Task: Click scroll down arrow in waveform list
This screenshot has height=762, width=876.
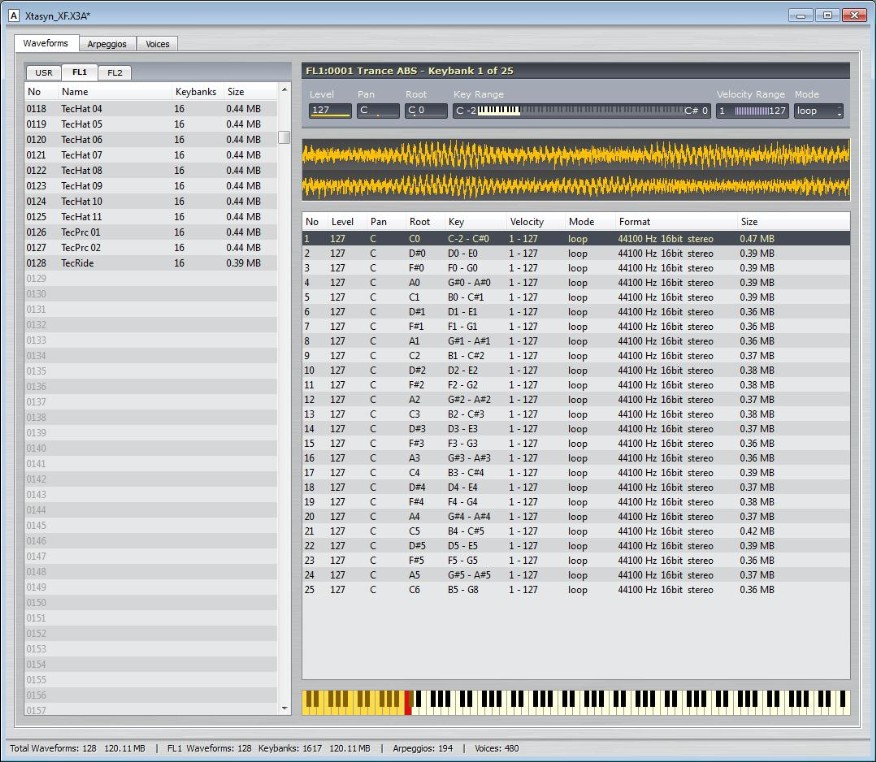Action: click(x=284, y=708)
